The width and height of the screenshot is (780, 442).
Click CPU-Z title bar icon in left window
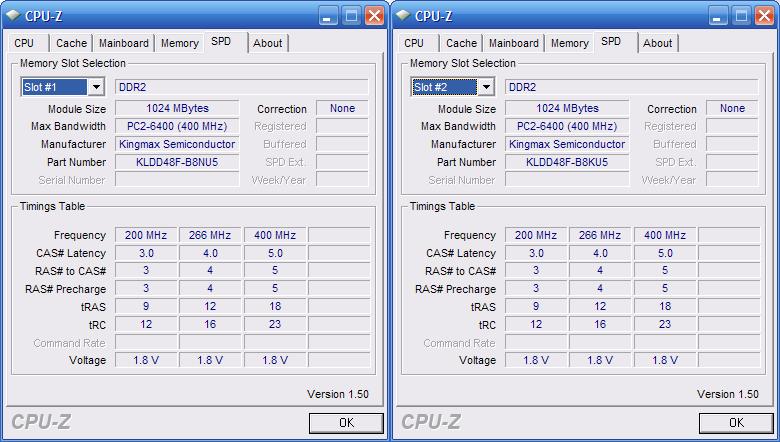[x=13, y=16]
